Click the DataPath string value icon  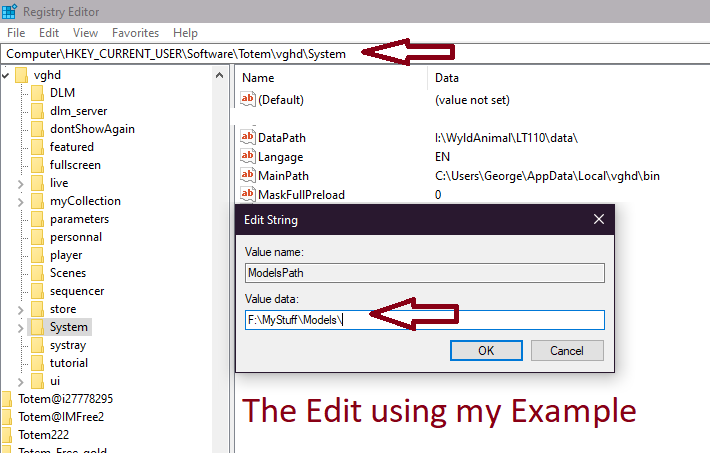click(249, 137)
